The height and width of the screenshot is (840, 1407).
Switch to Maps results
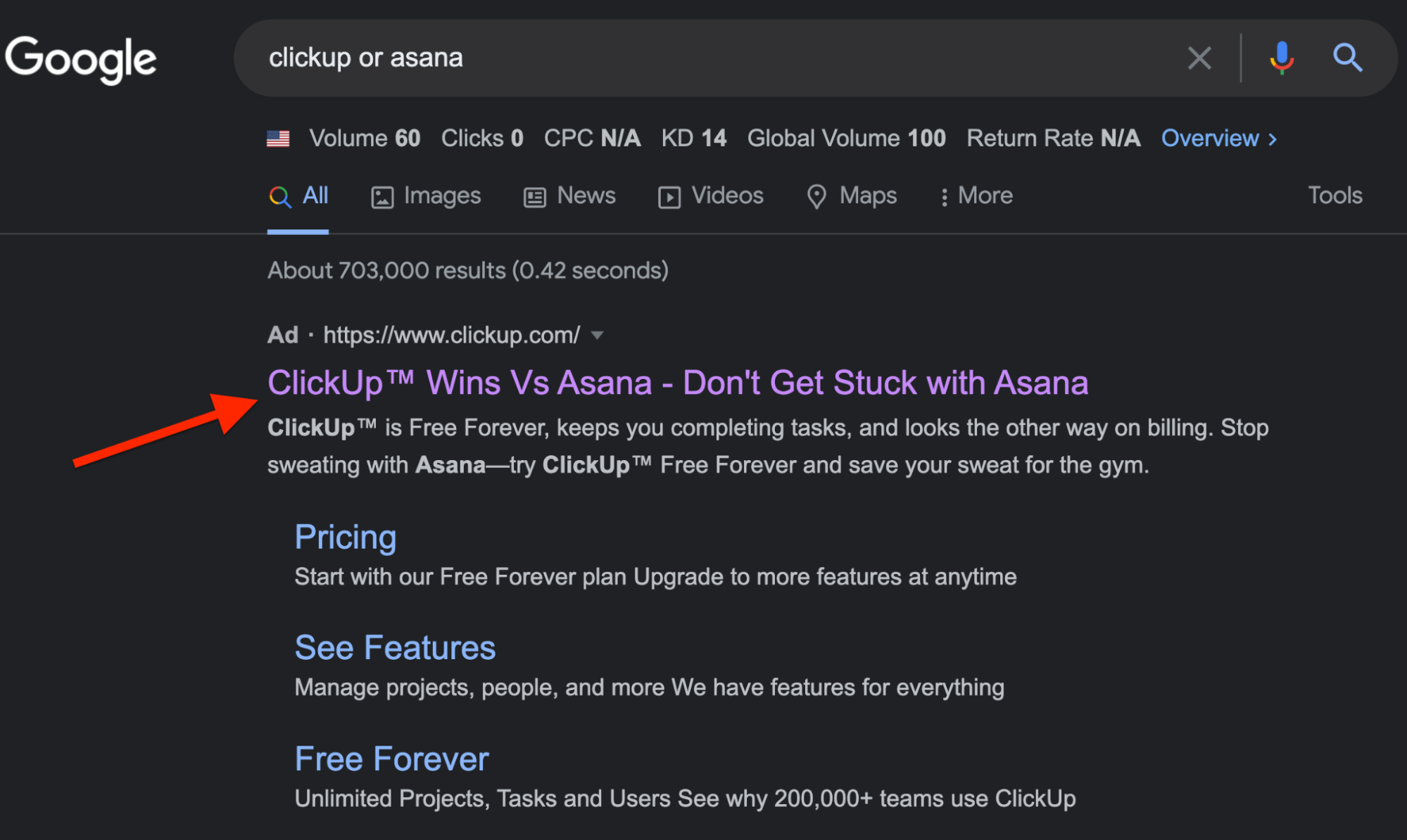852,196
